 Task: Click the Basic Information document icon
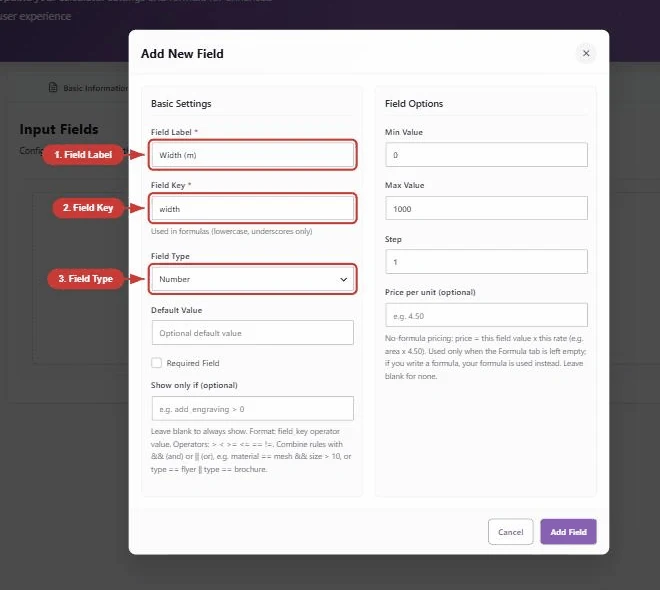click(x=53, y=88)
